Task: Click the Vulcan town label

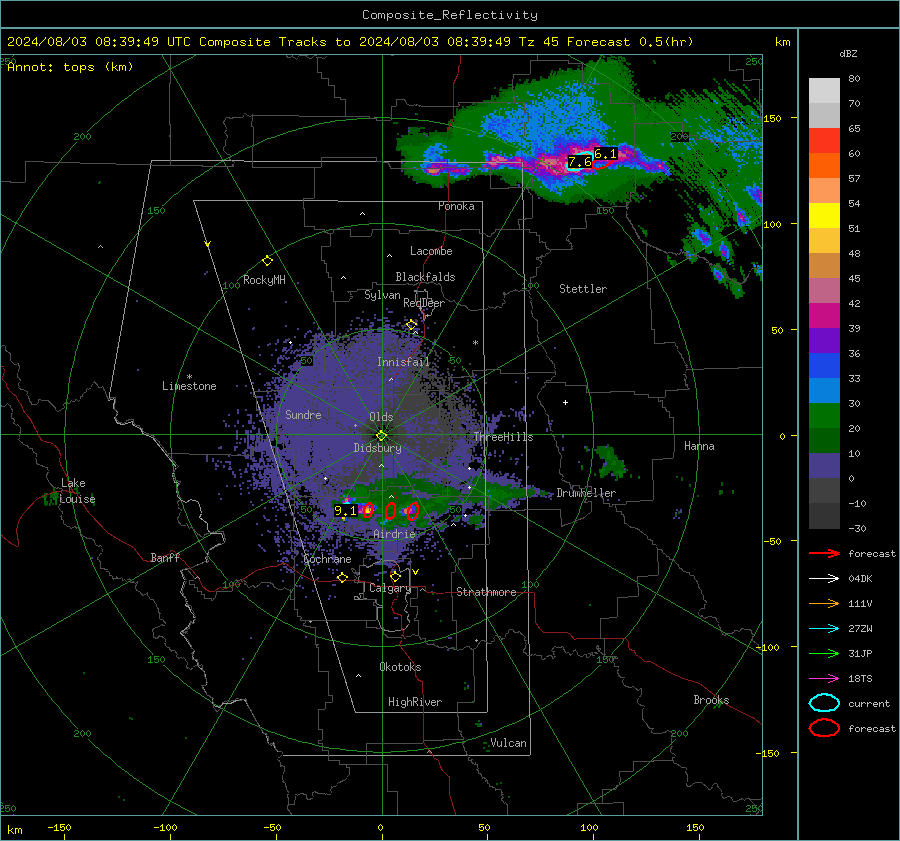Action: [x=508, y=743]
